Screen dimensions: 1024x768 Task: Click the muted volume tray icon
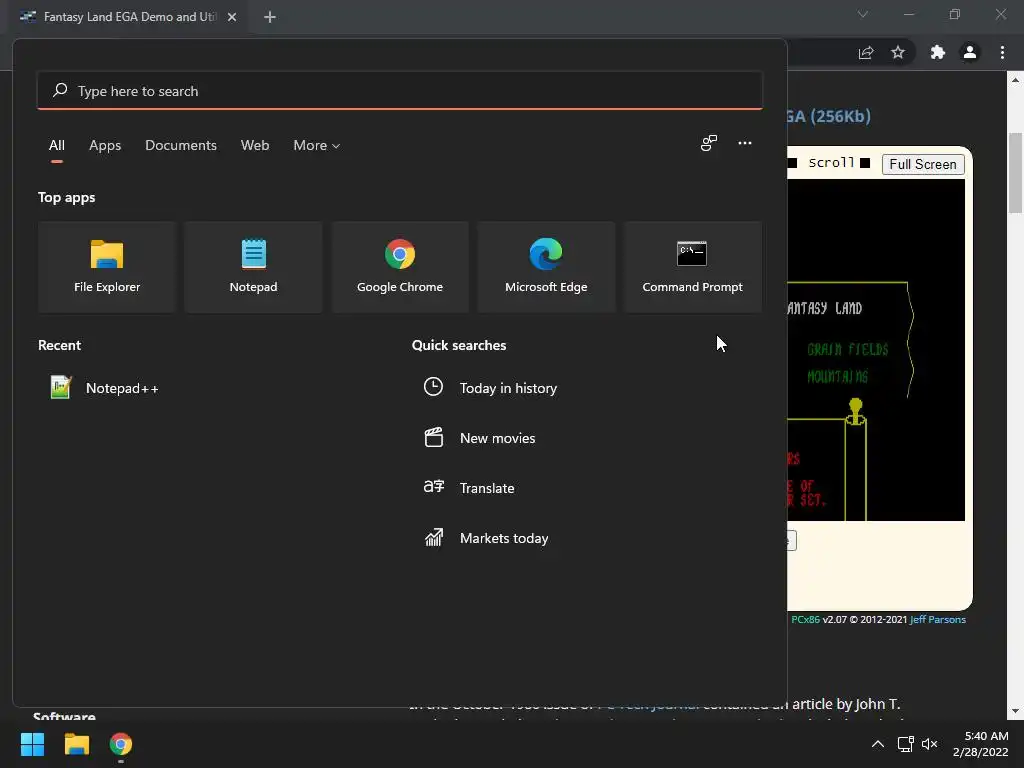929,744
